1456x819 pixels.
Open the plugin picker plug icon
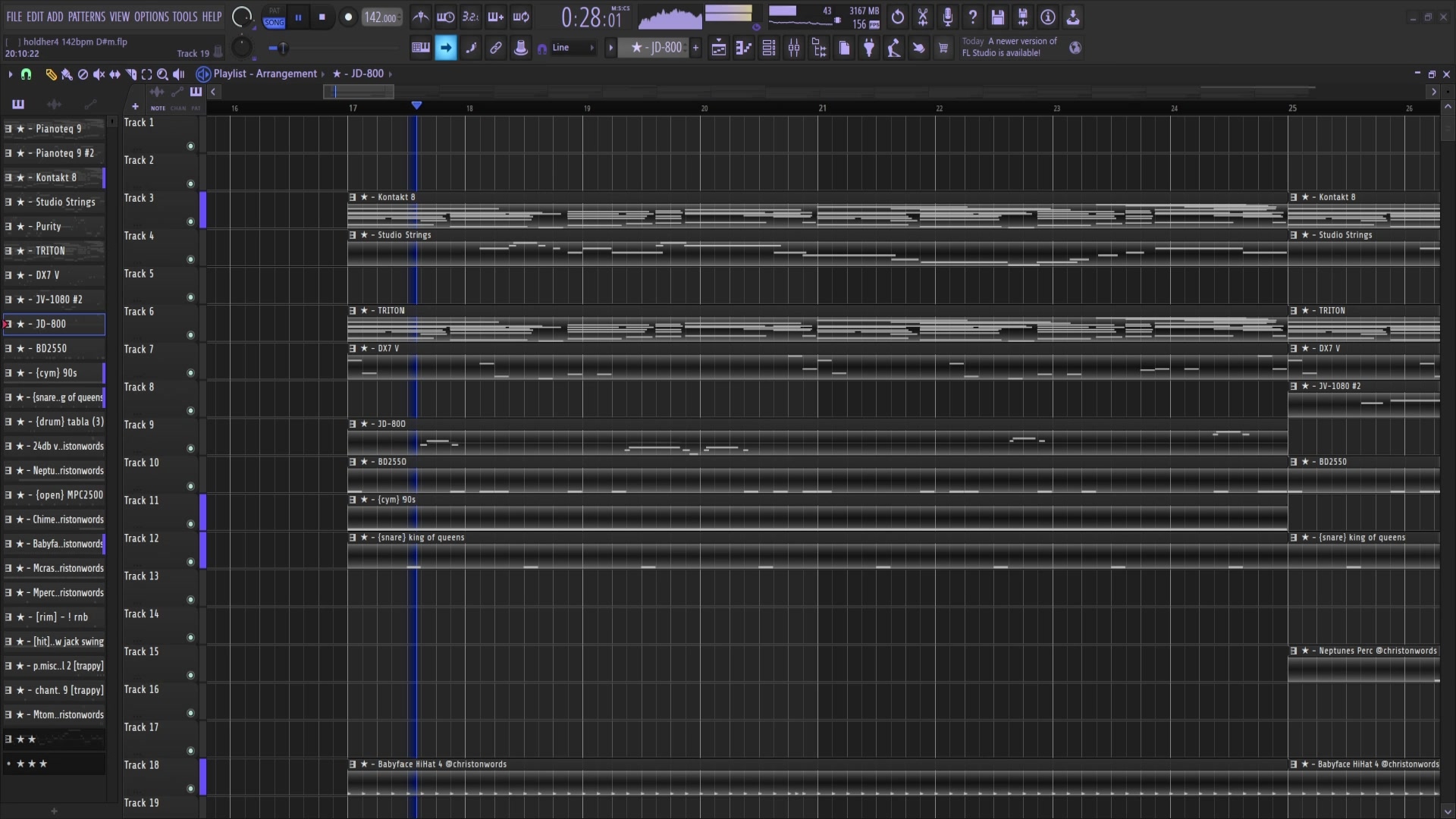[x=869, y=49]
